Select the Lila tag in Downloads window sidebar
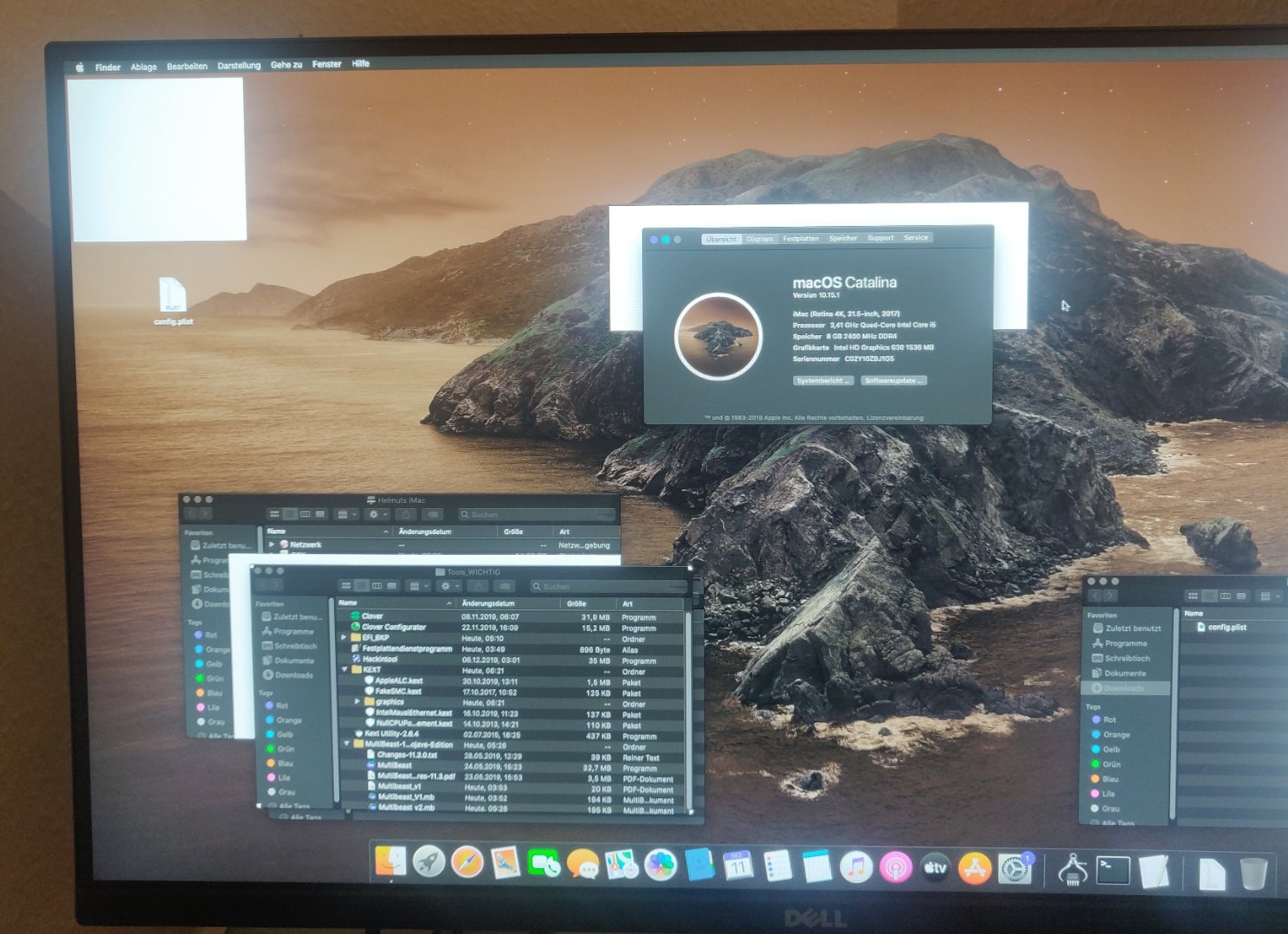This screenshot has width=1288, height=934. 1102,793
